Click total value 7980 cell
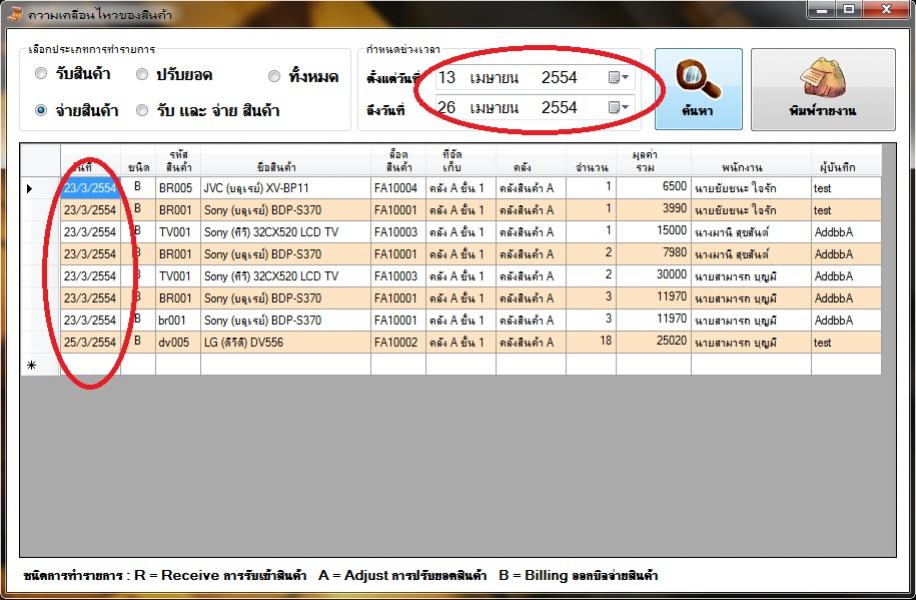 pyautogui.click(x=654, y=254)
